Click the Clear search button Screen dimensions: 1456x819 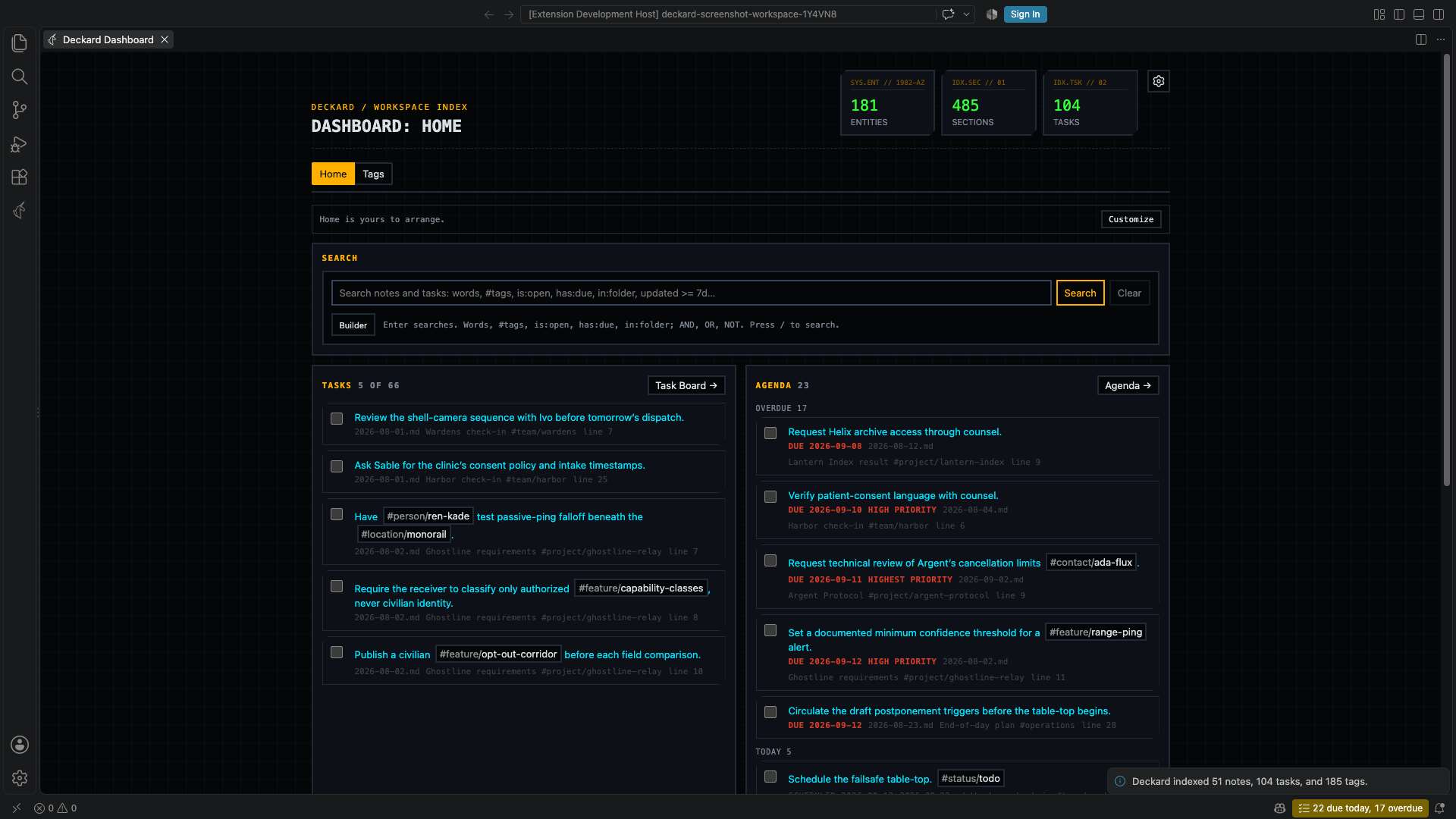click(1129, 293)
